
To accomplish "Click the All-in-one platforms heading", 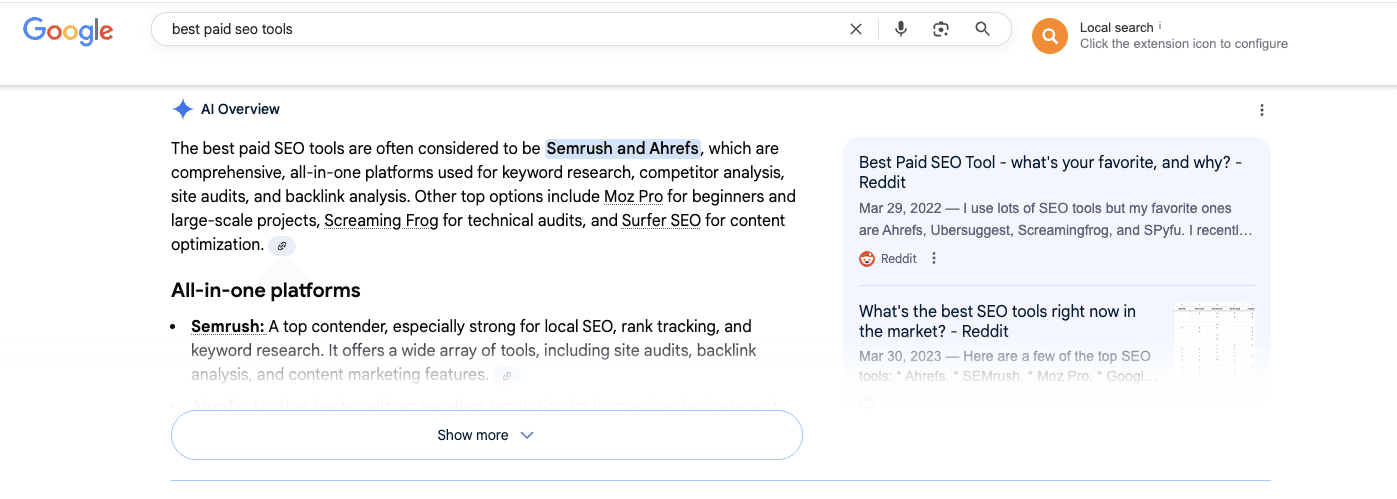I will (x=266, y=290).
